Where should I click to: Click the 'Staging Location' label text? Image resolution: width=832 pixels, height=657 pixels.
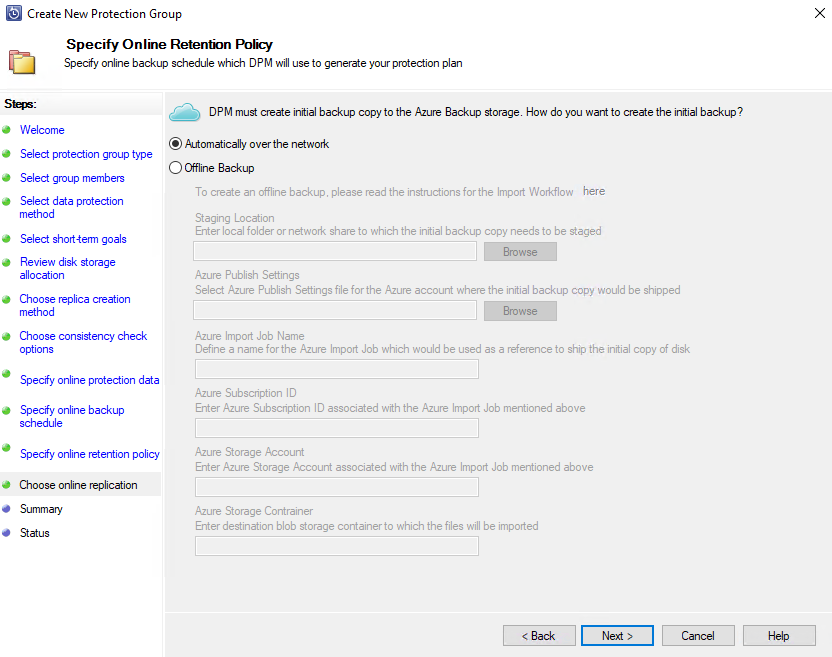tap(235, 218)
